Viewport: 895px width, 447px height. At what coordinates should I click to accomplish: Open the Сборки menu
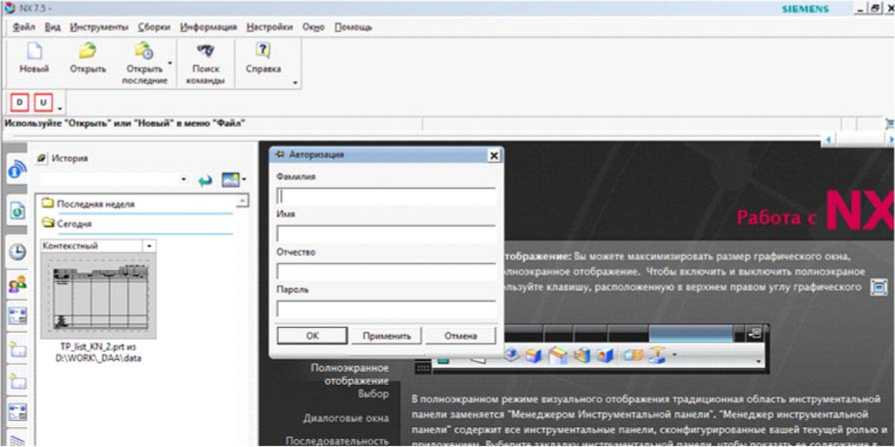coord(154,27)
